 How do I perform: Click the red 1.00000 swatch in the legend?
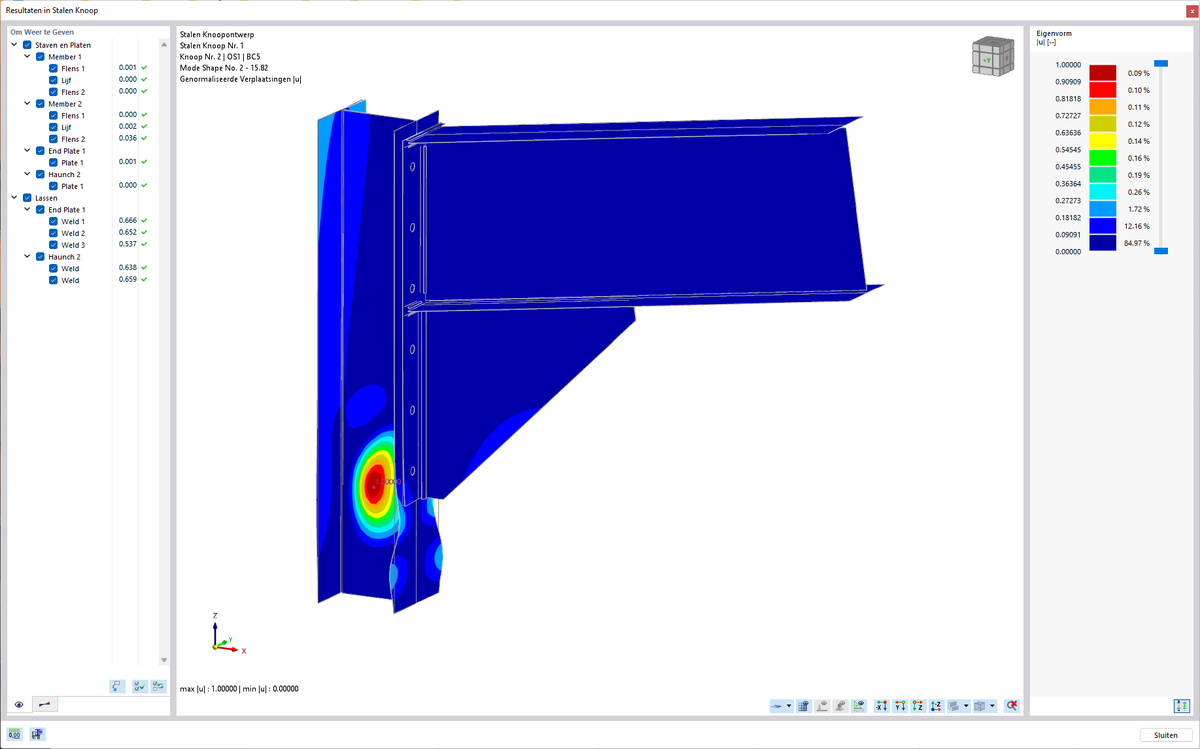1104,72
